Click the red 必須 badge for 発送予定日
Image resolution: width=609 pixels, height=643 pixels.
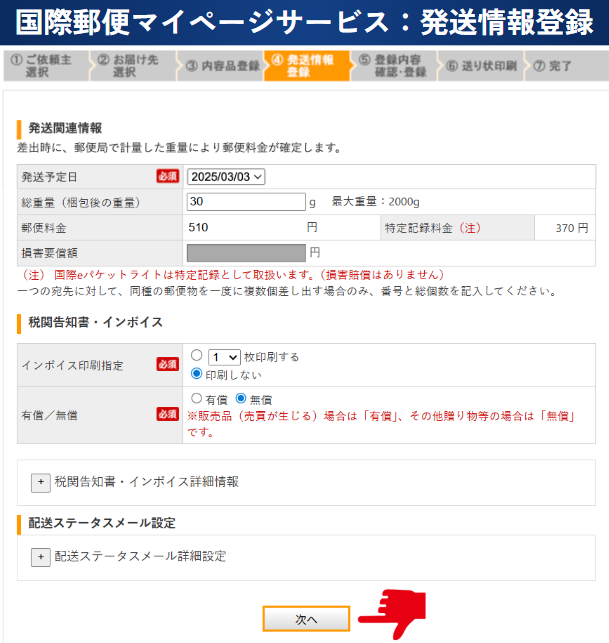point(168,176)
